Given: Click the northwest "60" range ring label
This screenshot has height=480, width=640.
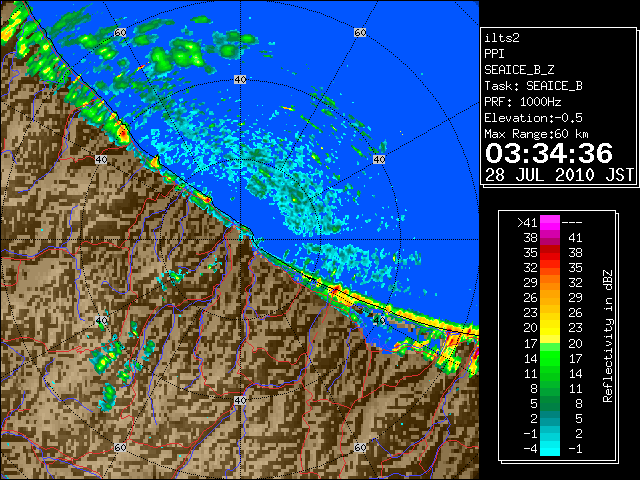Looking at the screenshot, I should [x=120, y=32].
